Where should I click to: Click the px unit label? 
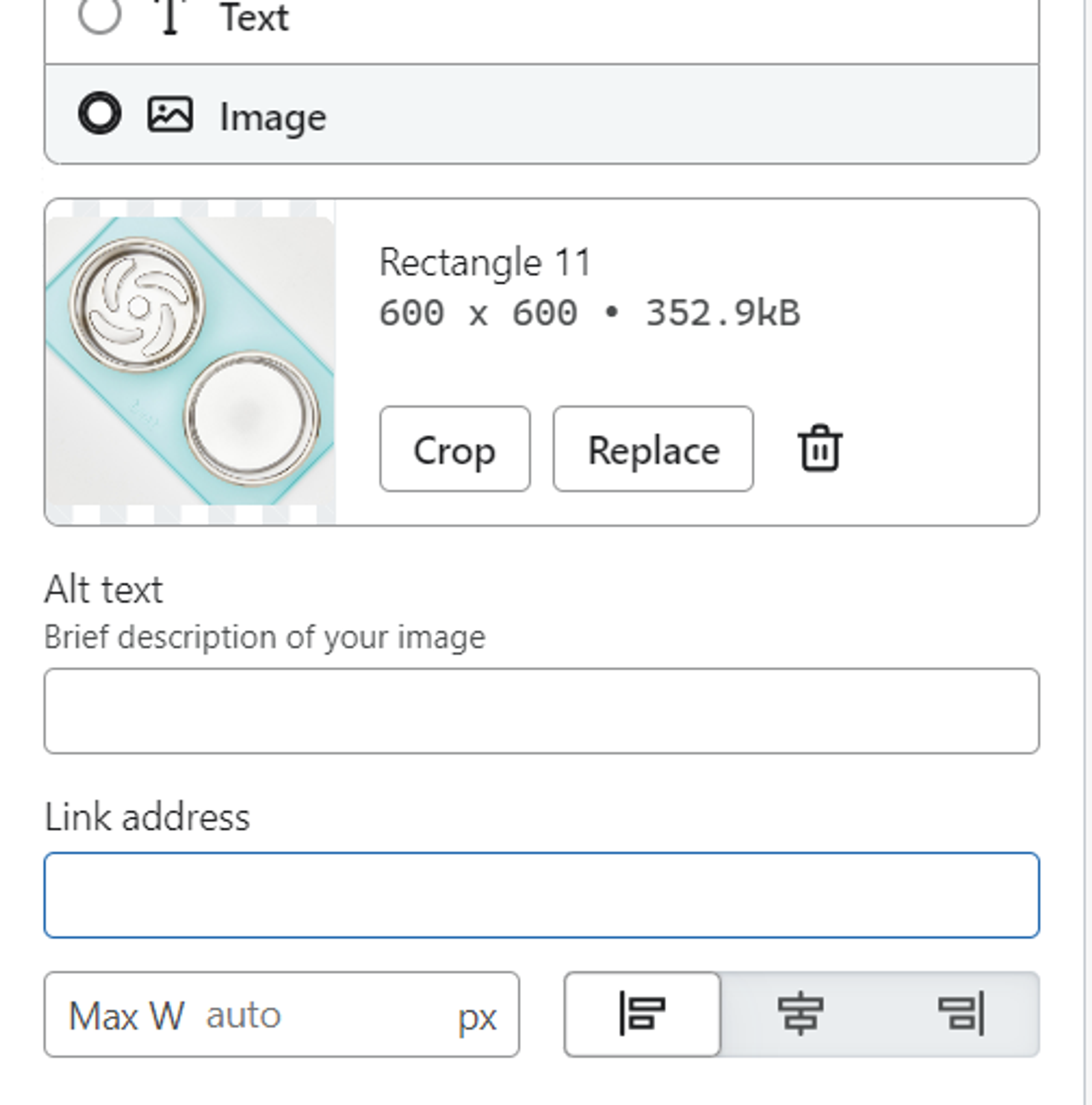pyautogui.click(x=477, y=1017)
